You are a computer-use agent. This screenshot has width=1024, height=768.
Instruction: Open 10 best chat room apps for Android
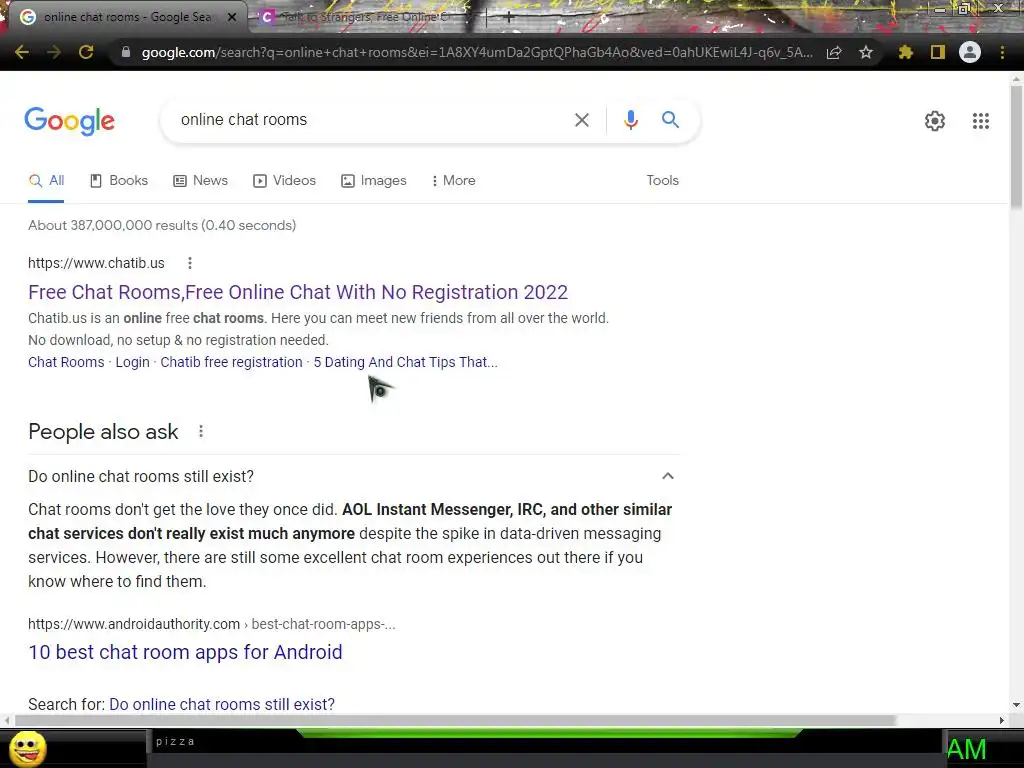click(185, 652)
